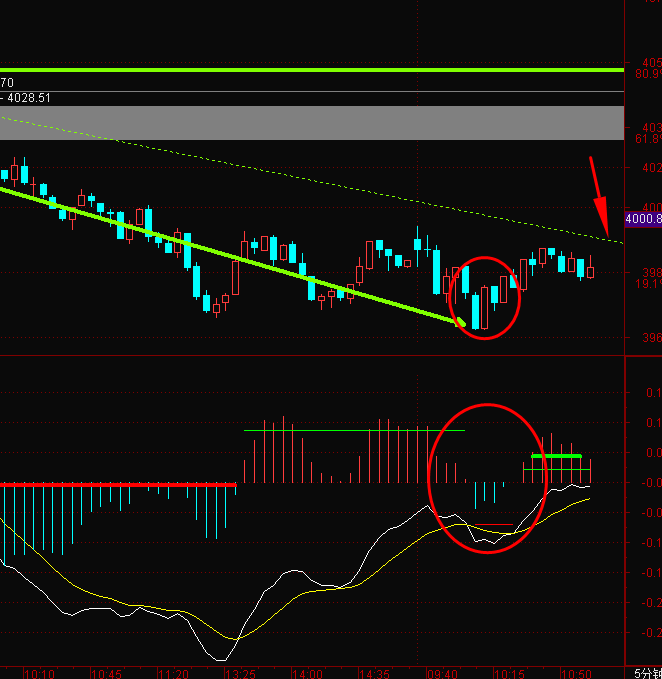Open the 5分钟 period selector
The width and height of the screenshot is (662, 679).
[x=648, y=673]
